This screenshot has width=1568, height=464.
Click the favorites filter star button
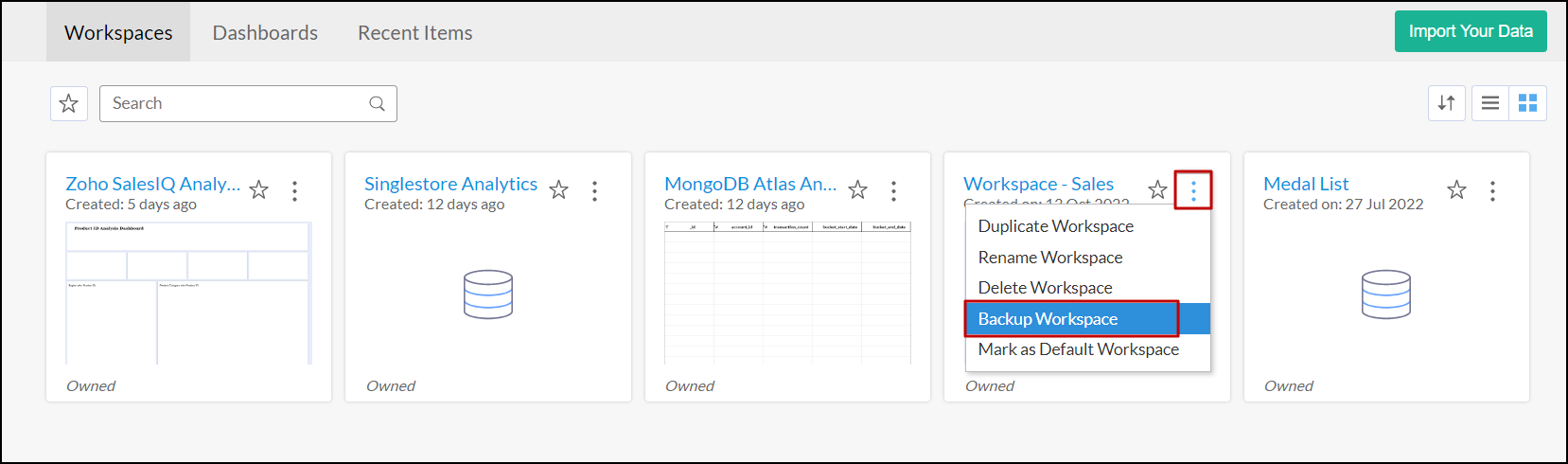(x=69, y=103)
